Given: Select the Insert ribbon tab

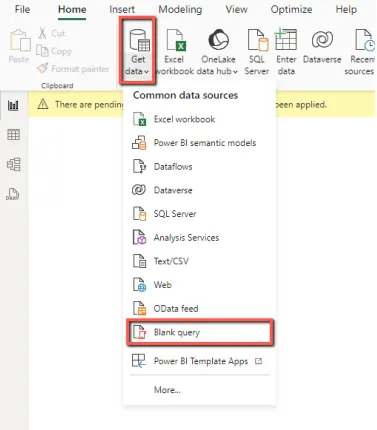Looking at the screenshot, I should tap(122, 9).
